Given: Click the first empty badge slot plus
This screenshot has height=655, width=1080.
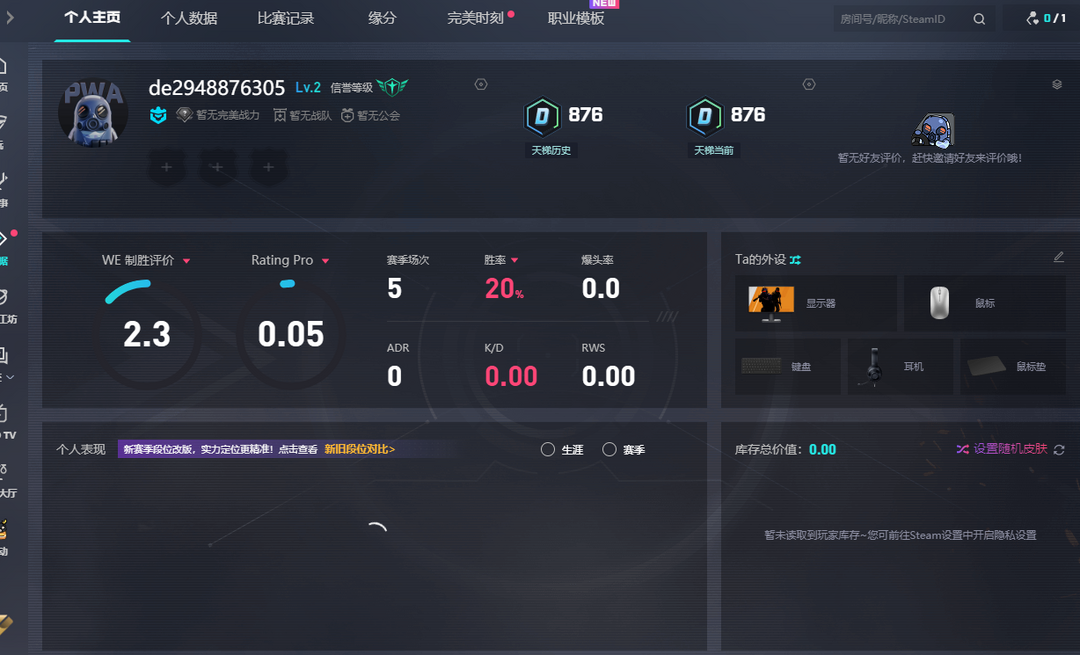Looking at the screenshot, I should [x=167, y=167].
